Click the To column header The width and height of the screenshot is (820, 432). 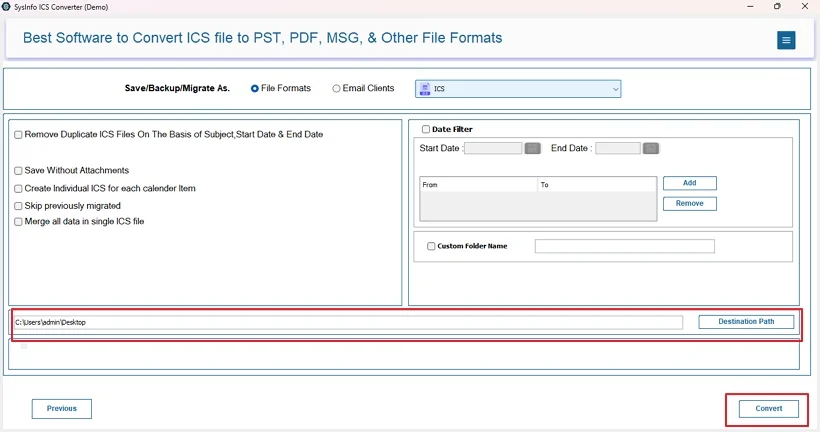pos(597,185)
